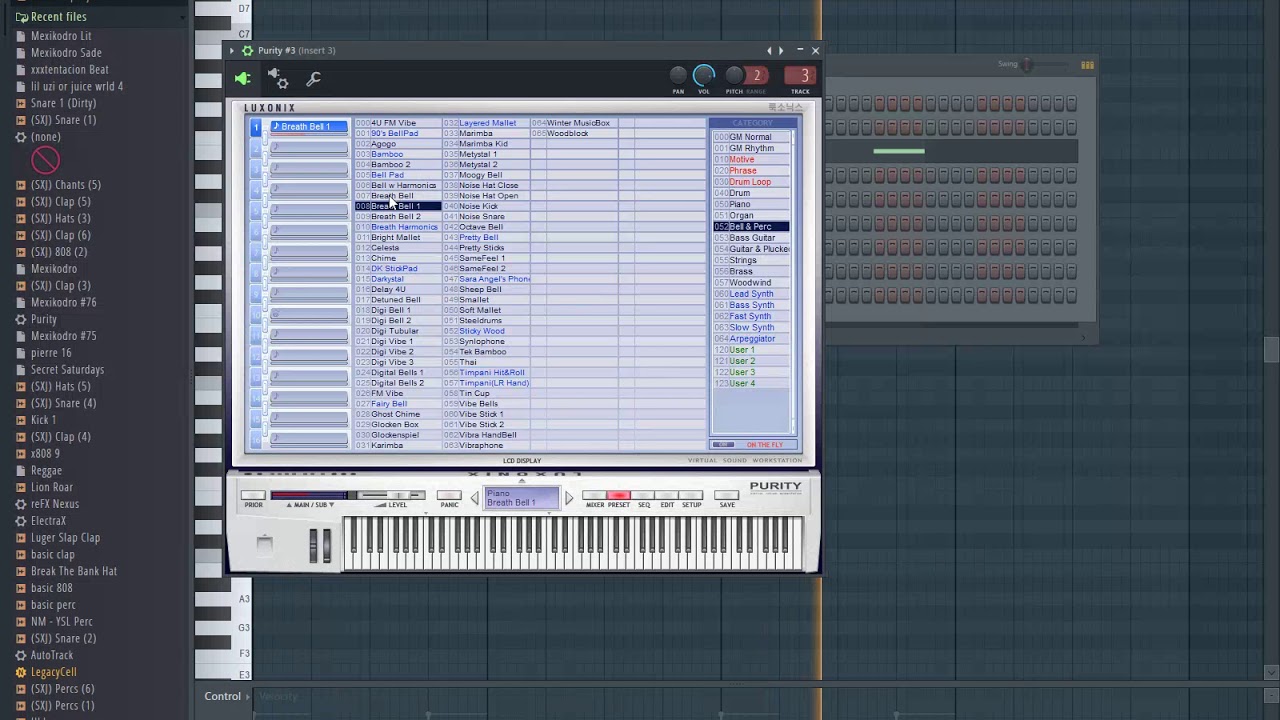1280x720 pixels.
Task: Open the Purity #3 plugin options arrow
Action: coord(232,50)
